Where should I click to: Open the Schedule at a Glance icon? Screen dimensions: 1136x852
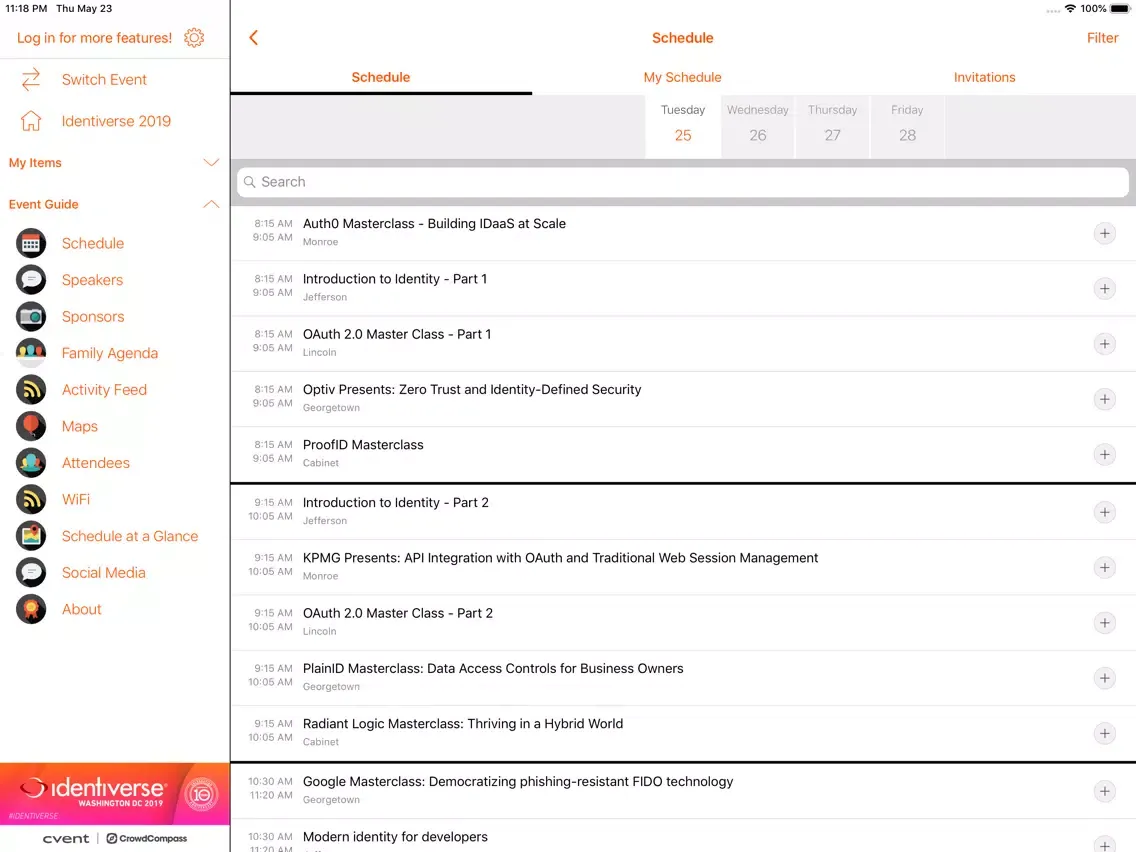coord(31,536)
